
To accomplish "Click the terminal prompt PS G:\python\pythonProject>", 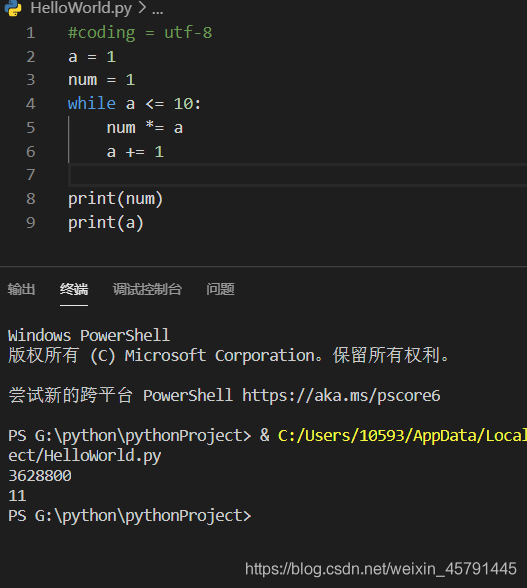I will click(129, 516).
